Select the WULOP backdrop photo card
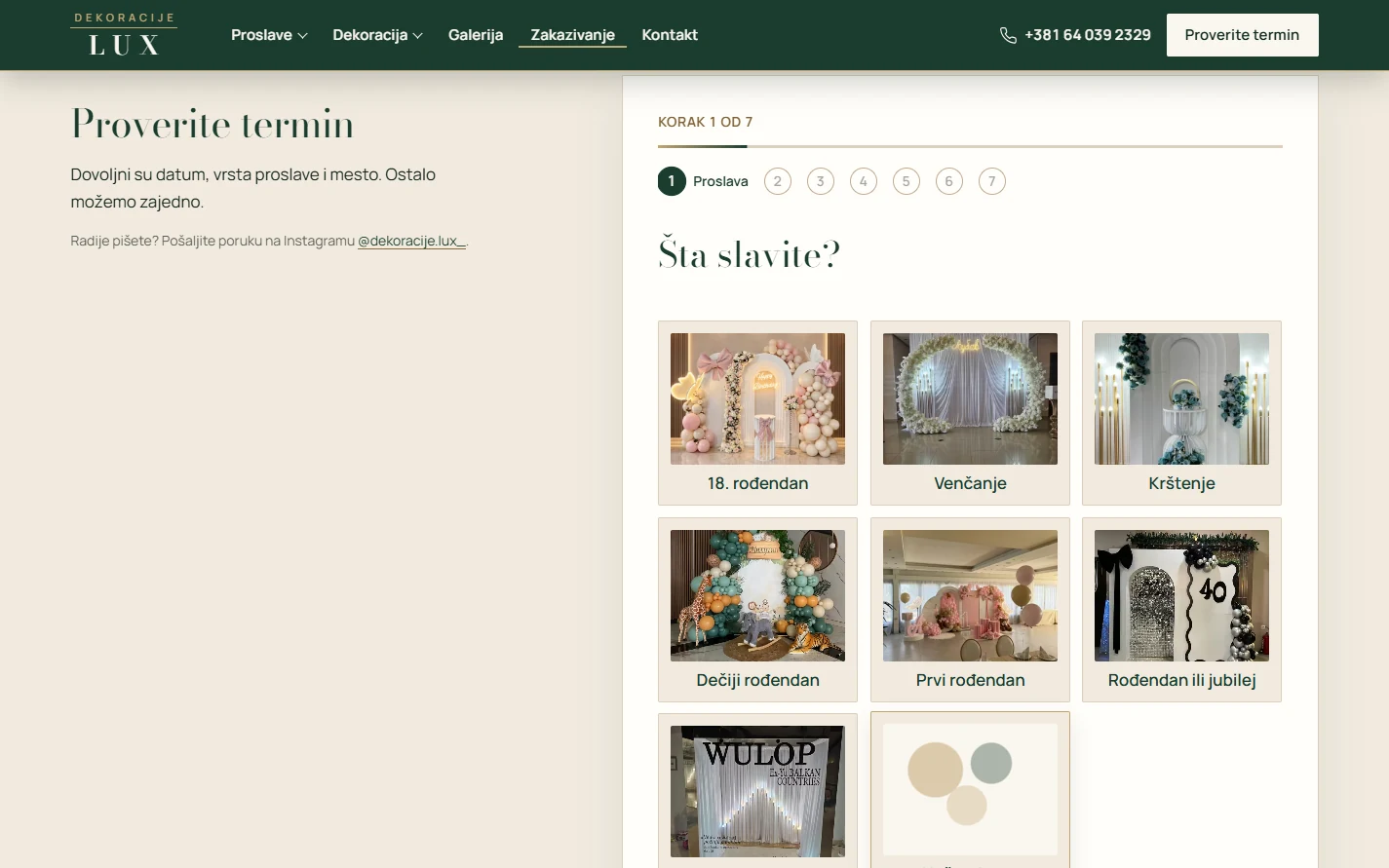The height and width of the screenshot is (868, 1389). click(x=757, y=790)
